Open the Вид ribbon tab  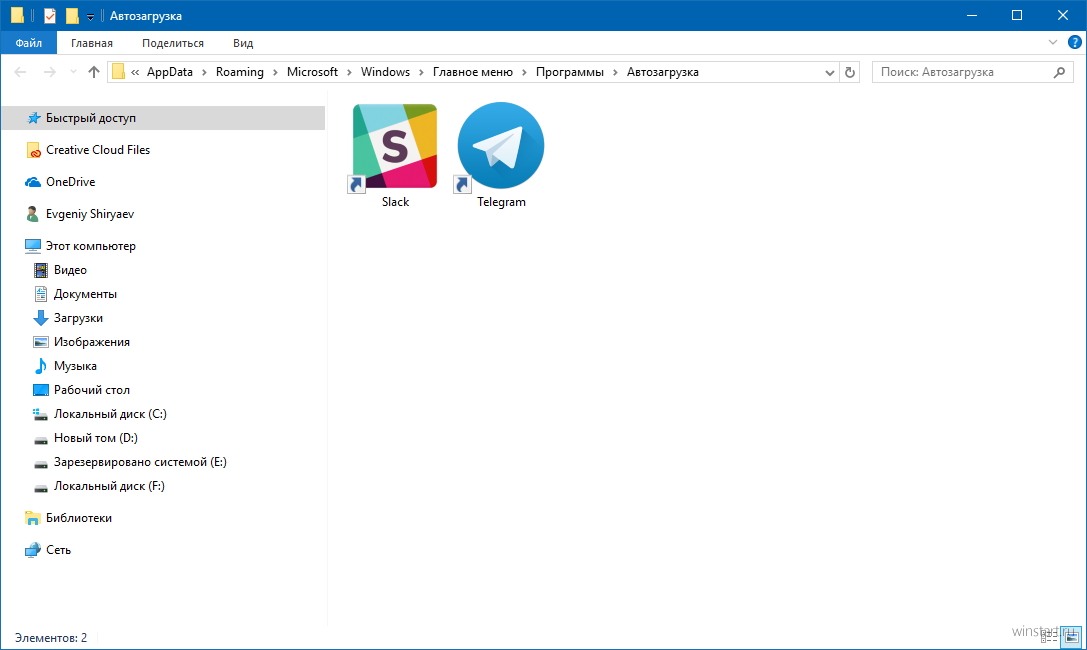(243, 43)
